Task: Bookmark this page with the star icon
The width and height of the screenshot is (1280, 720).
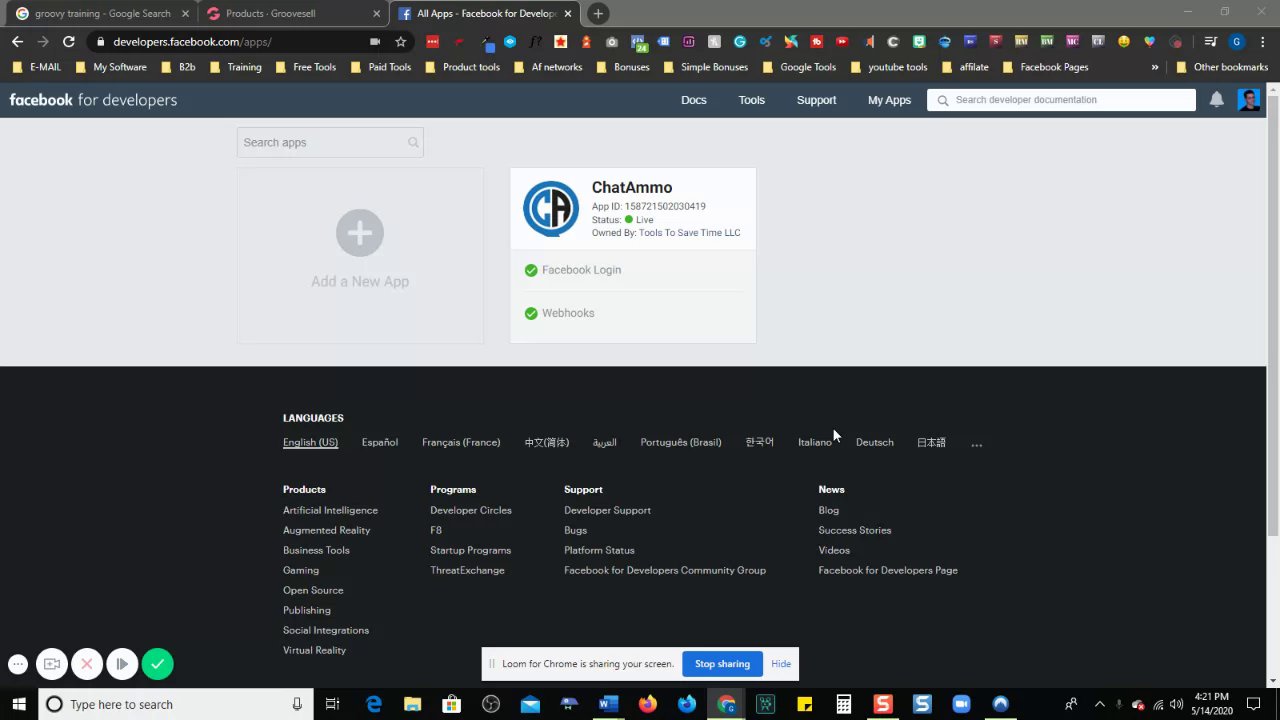Action: coord(401,42)
